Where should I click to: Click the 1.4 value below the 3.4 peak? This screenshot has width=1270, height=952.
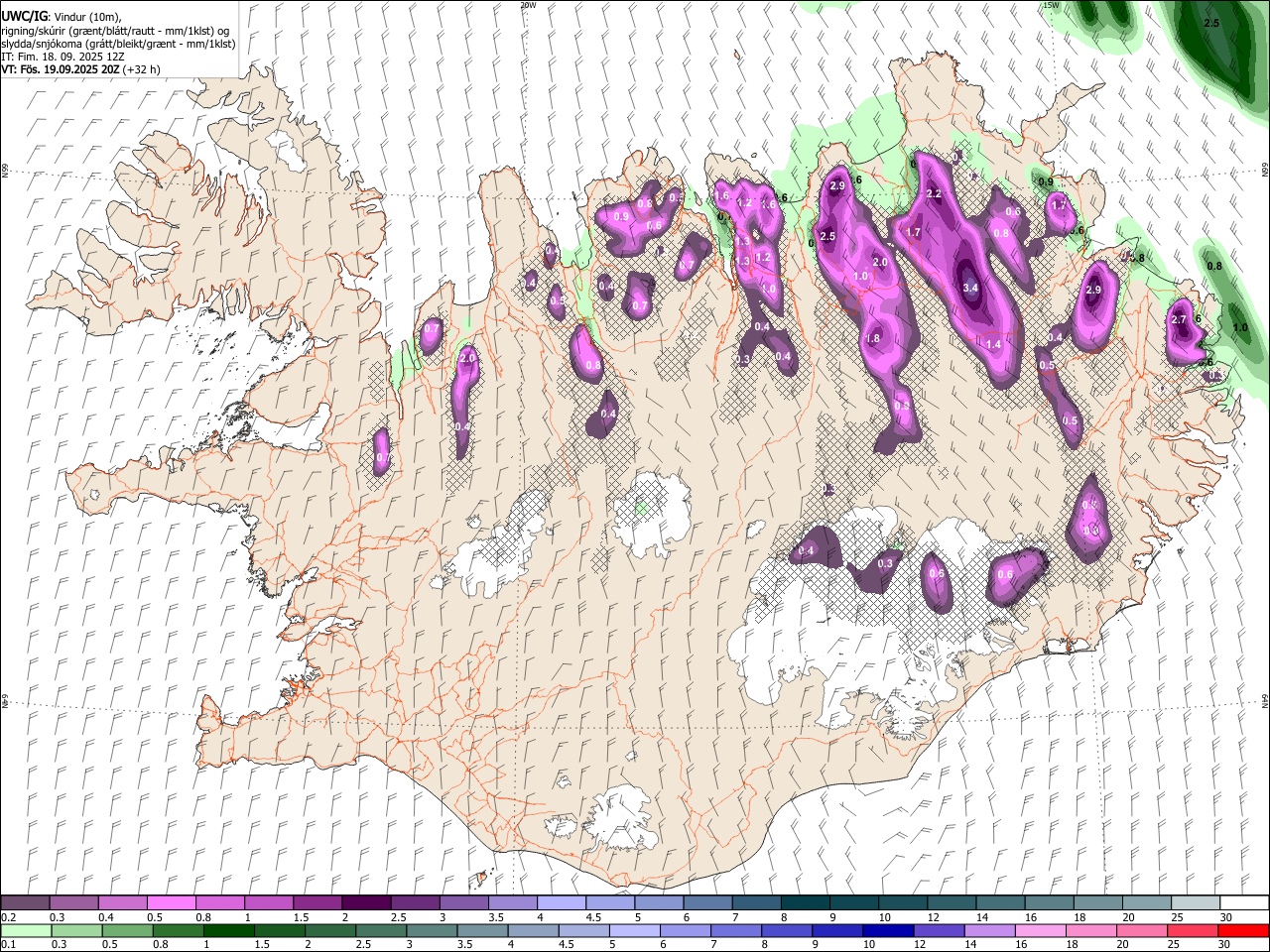point(994,344)
